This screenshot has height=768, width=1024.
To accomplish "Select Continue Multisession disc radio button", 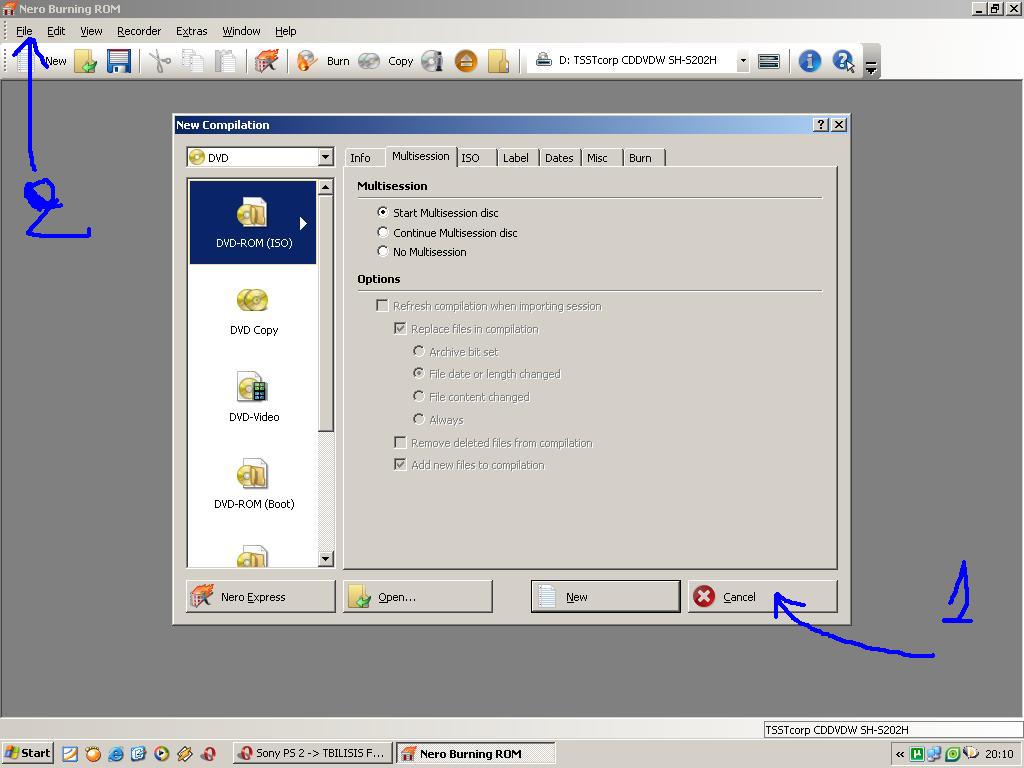I will tap(383, 232).
